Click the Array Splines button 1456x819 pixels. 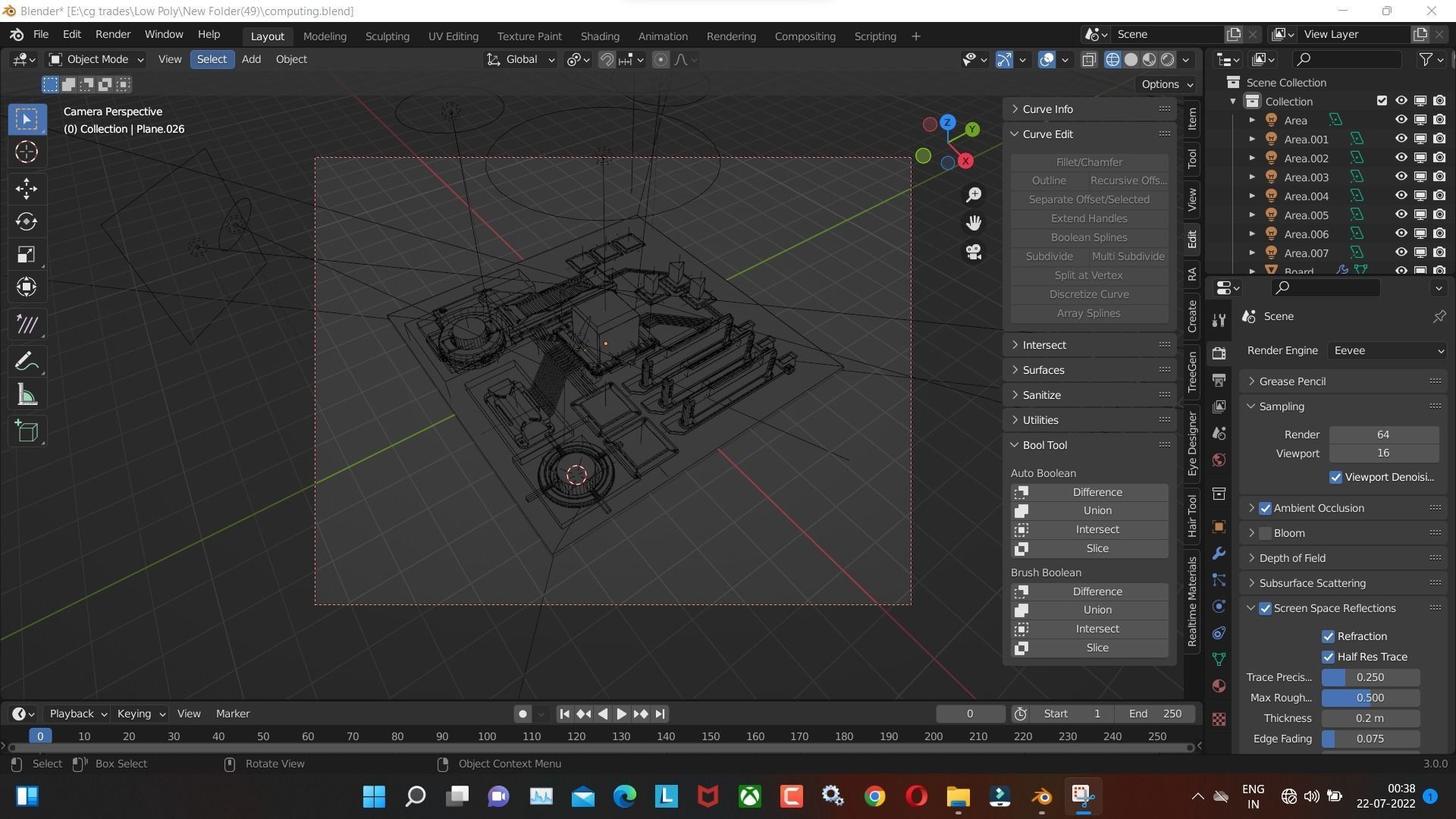tap(1089, 313)
